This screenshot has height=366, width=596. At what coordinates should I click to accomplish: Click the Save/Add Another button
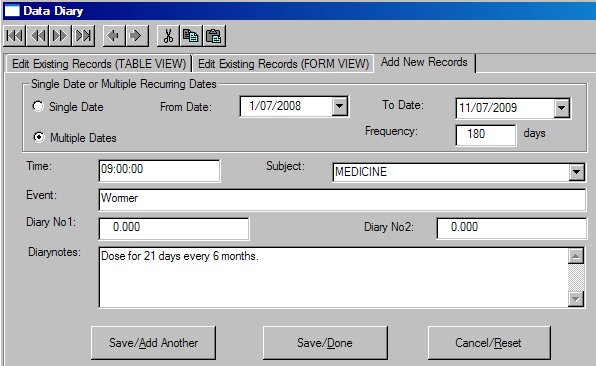[x=154, y=343]
